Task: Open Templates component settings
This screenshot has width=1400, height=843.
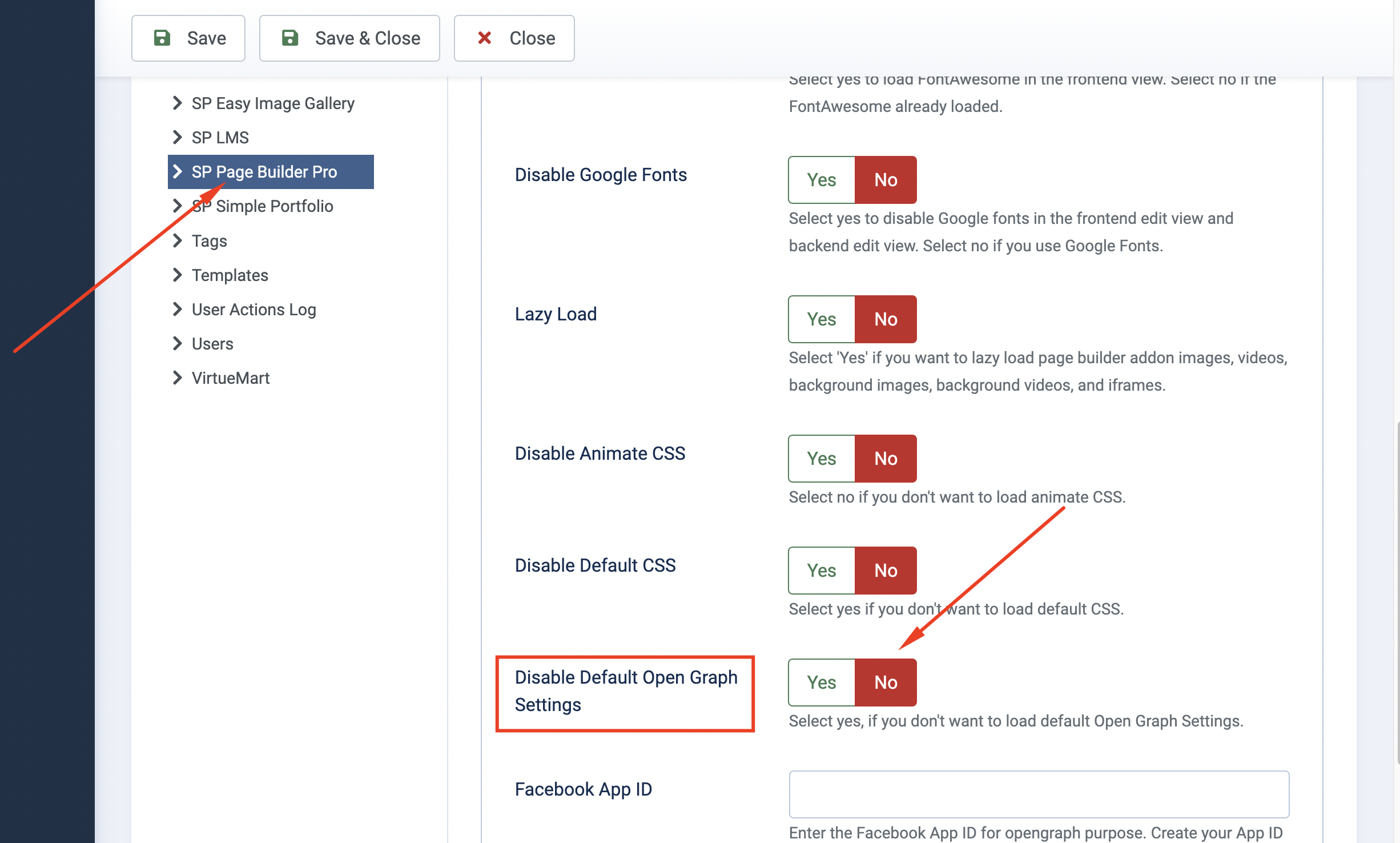Action: tap(230, 275)
